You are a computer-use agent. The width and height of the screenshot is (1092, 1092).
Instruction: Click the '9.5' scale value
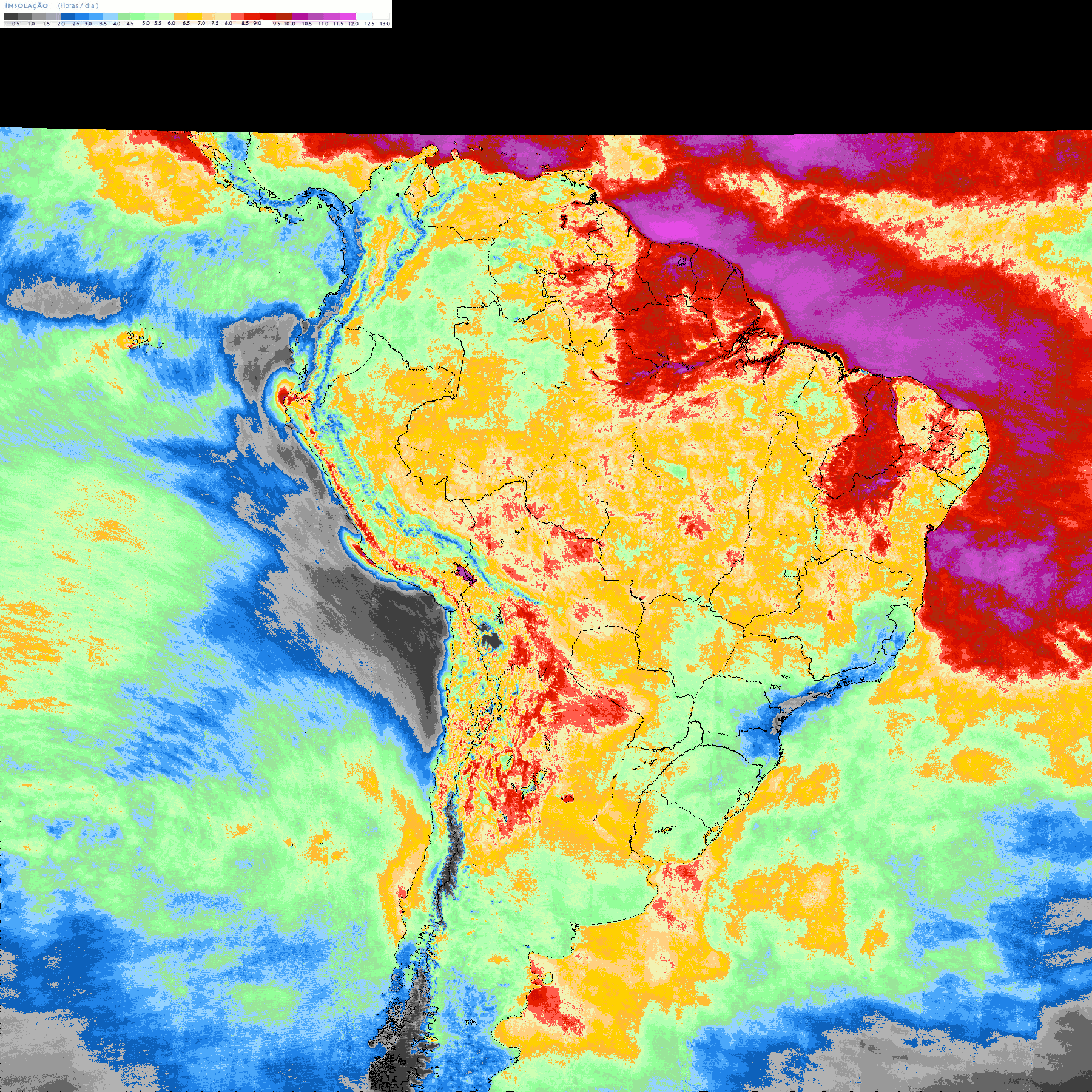pyautogui.click(x=277, y=24)
